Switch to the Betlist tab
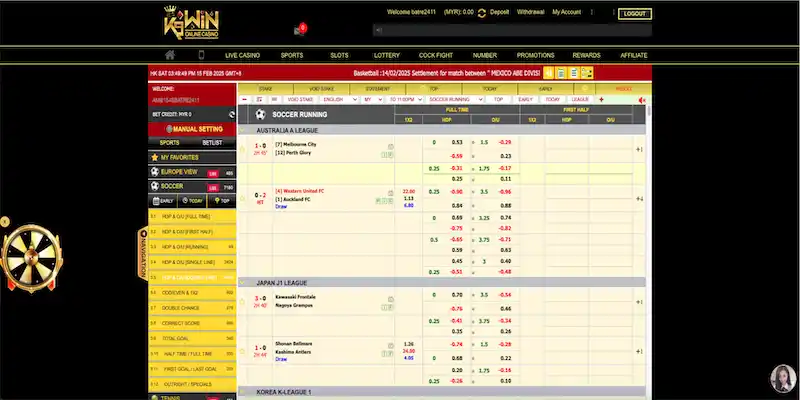 212,143
